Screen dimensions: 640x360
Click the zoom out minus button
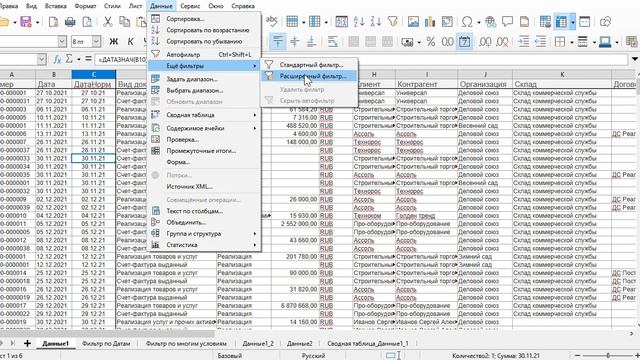tap(577, 356)
